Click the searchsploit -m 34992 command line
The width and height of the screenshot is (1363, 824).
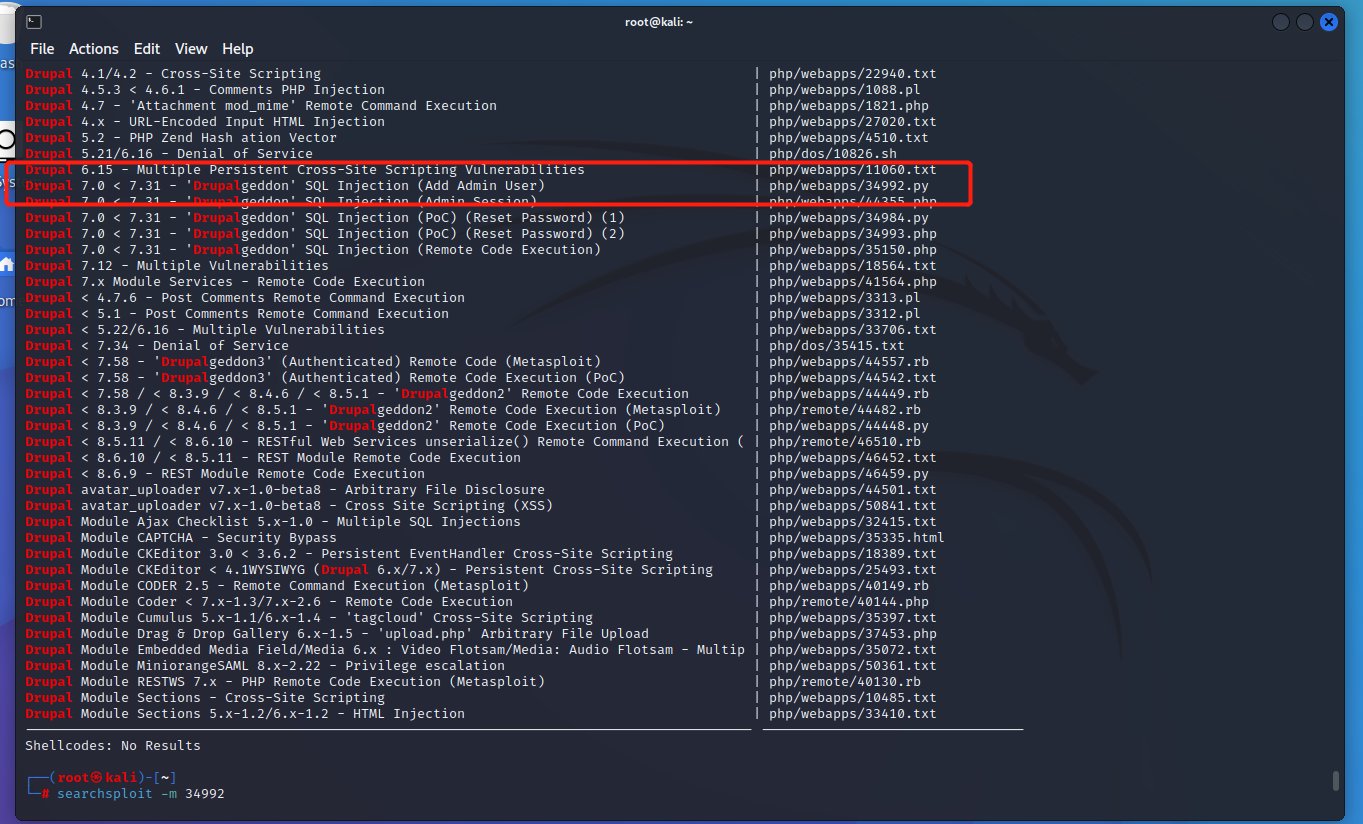141,794
